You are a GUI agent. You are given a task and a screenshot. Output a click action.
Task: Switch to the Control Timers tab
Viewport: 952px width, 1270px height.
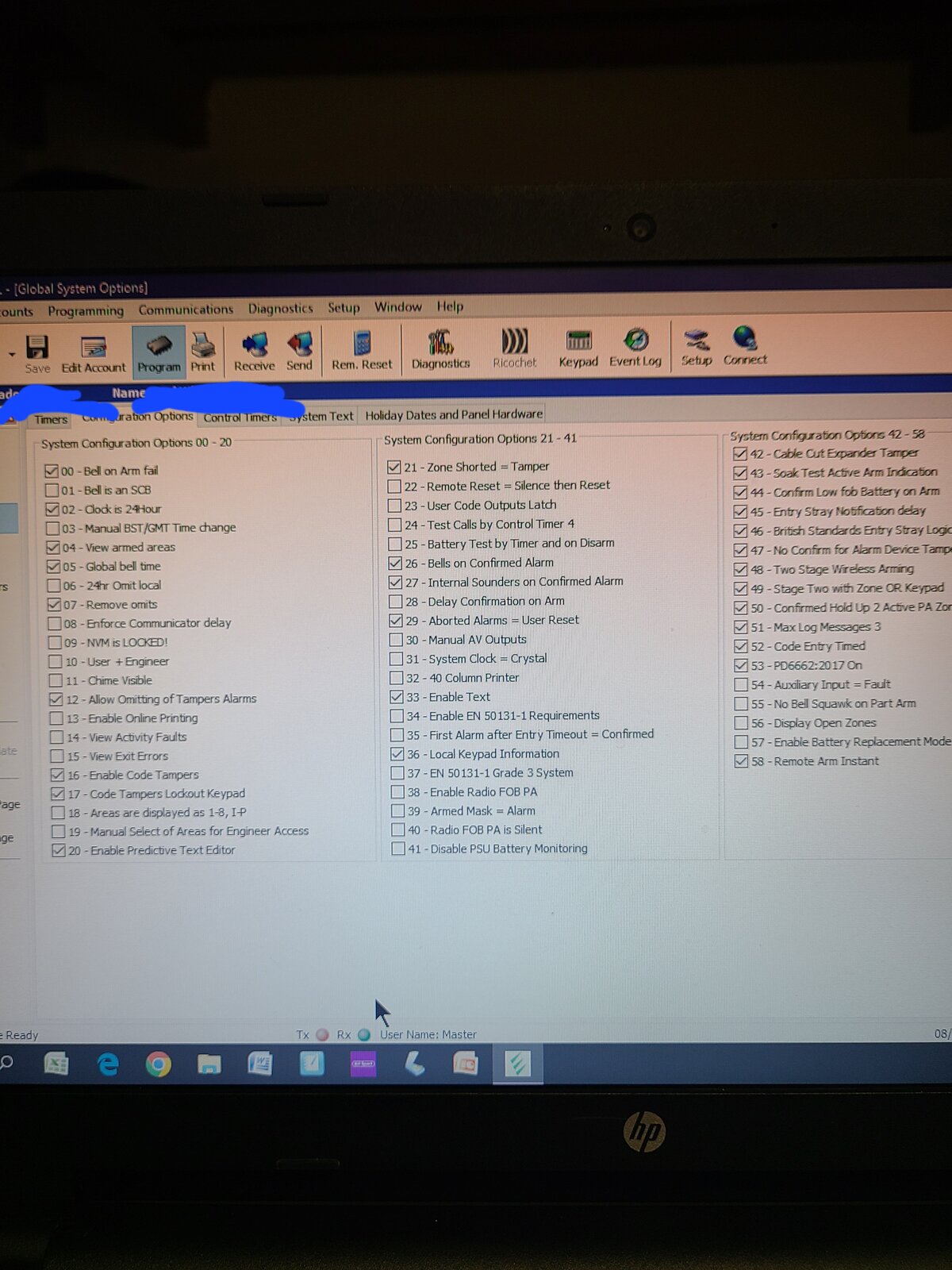[x=240, y=418]
